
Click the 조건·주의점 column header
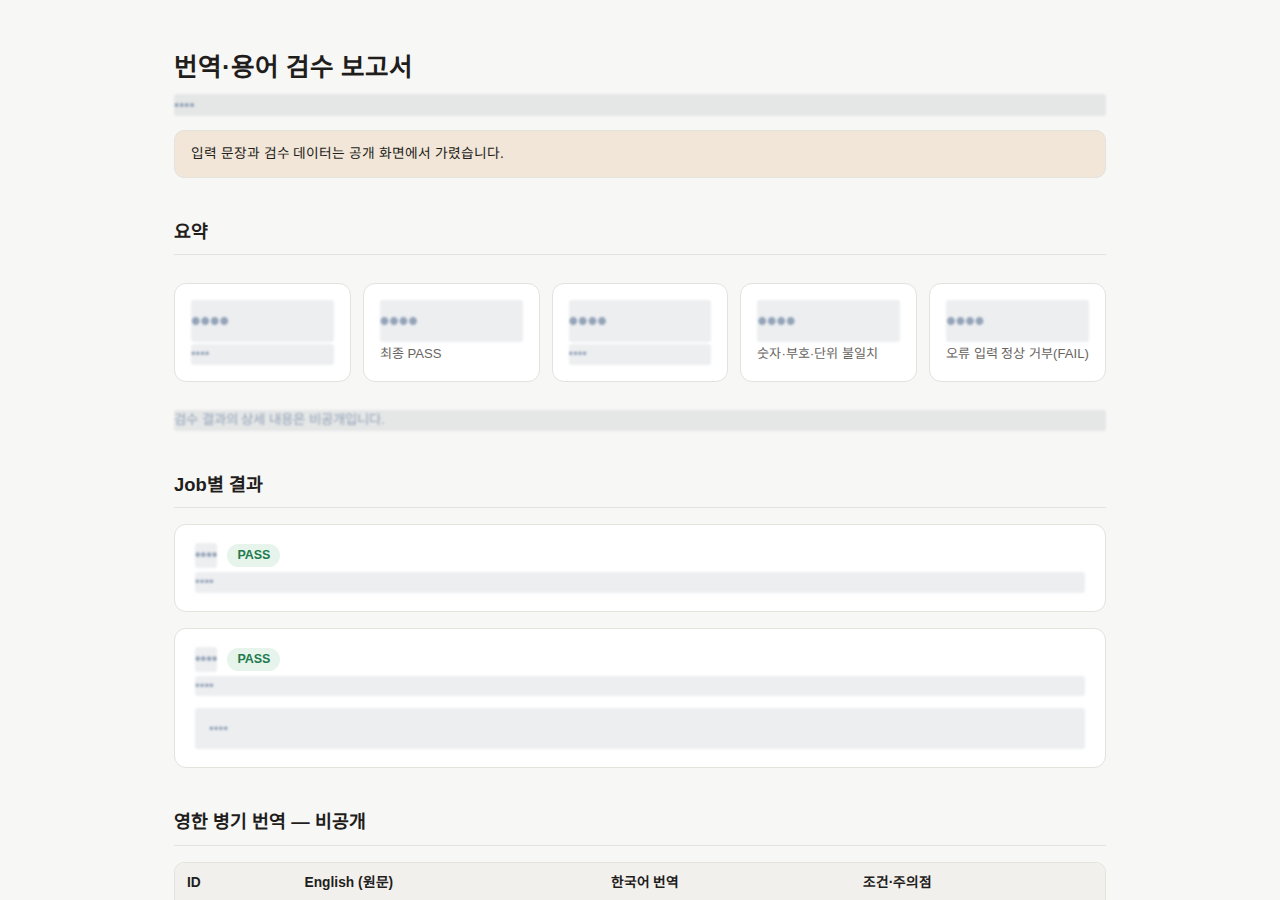[x=897, y=882]
